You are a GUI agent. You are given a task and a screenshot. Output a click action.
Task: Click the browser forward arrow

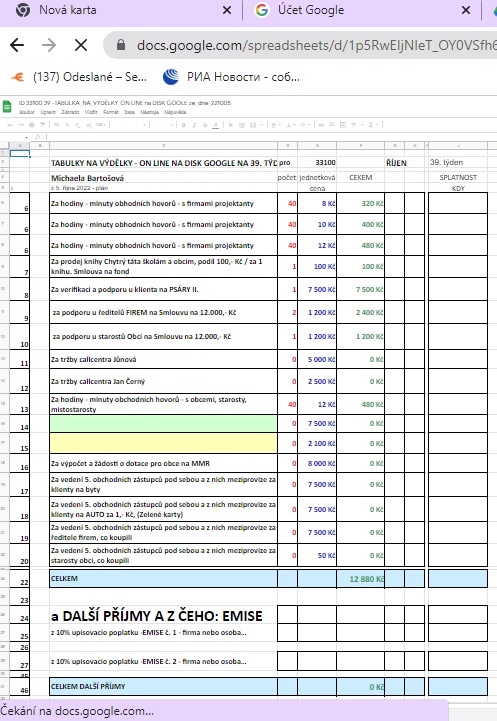point(49,45)
